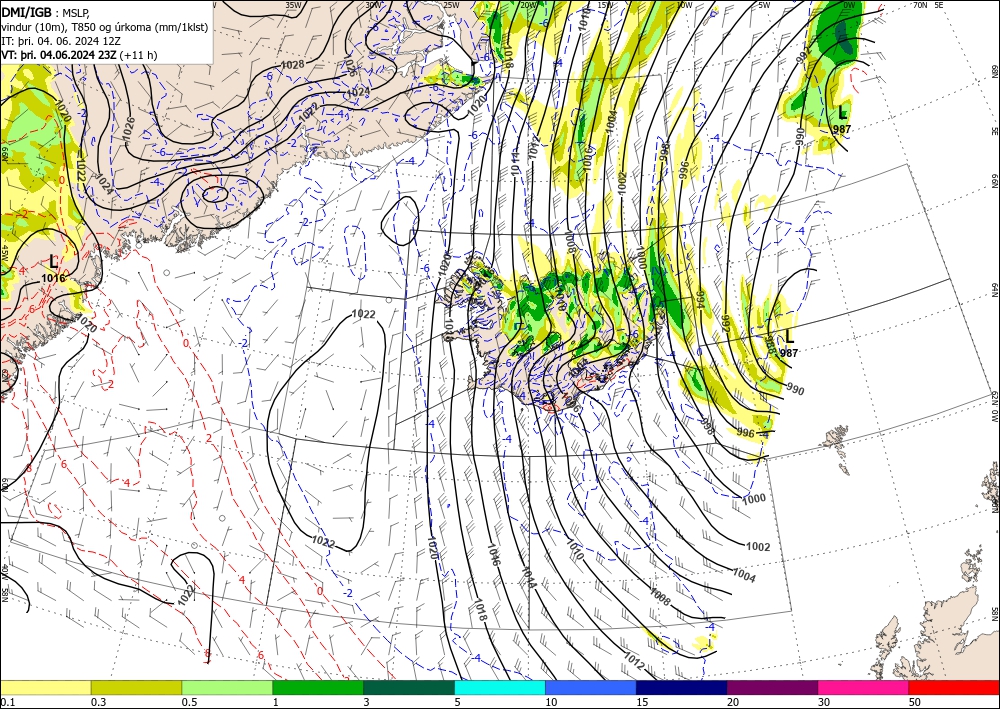Choose the purple 20 mm legend swatch
The width and height of the screenshot is (1000, 709).
point(772,687)
